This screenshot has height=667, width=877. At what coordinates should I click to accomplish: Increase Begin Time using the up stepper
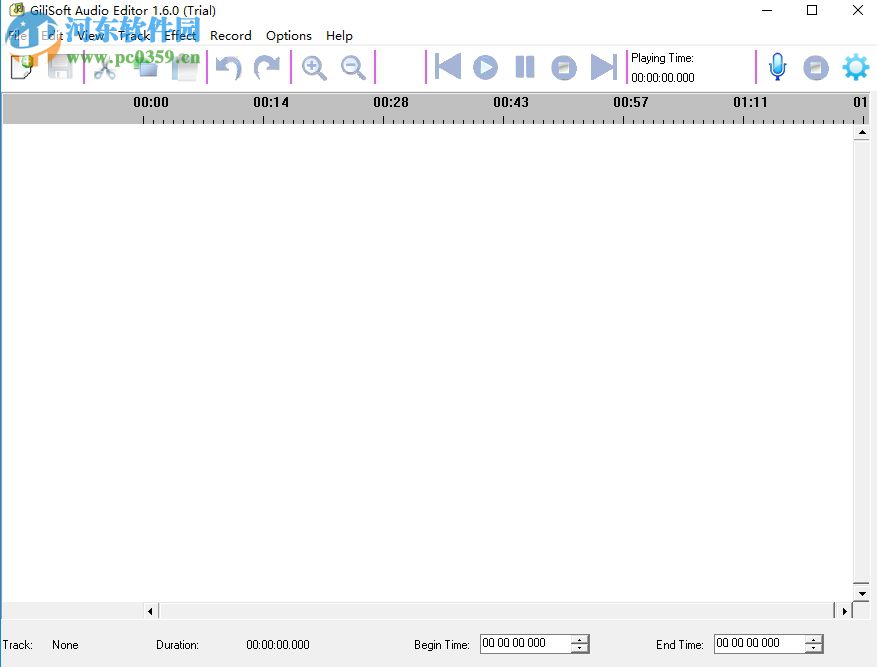(581, 639)
